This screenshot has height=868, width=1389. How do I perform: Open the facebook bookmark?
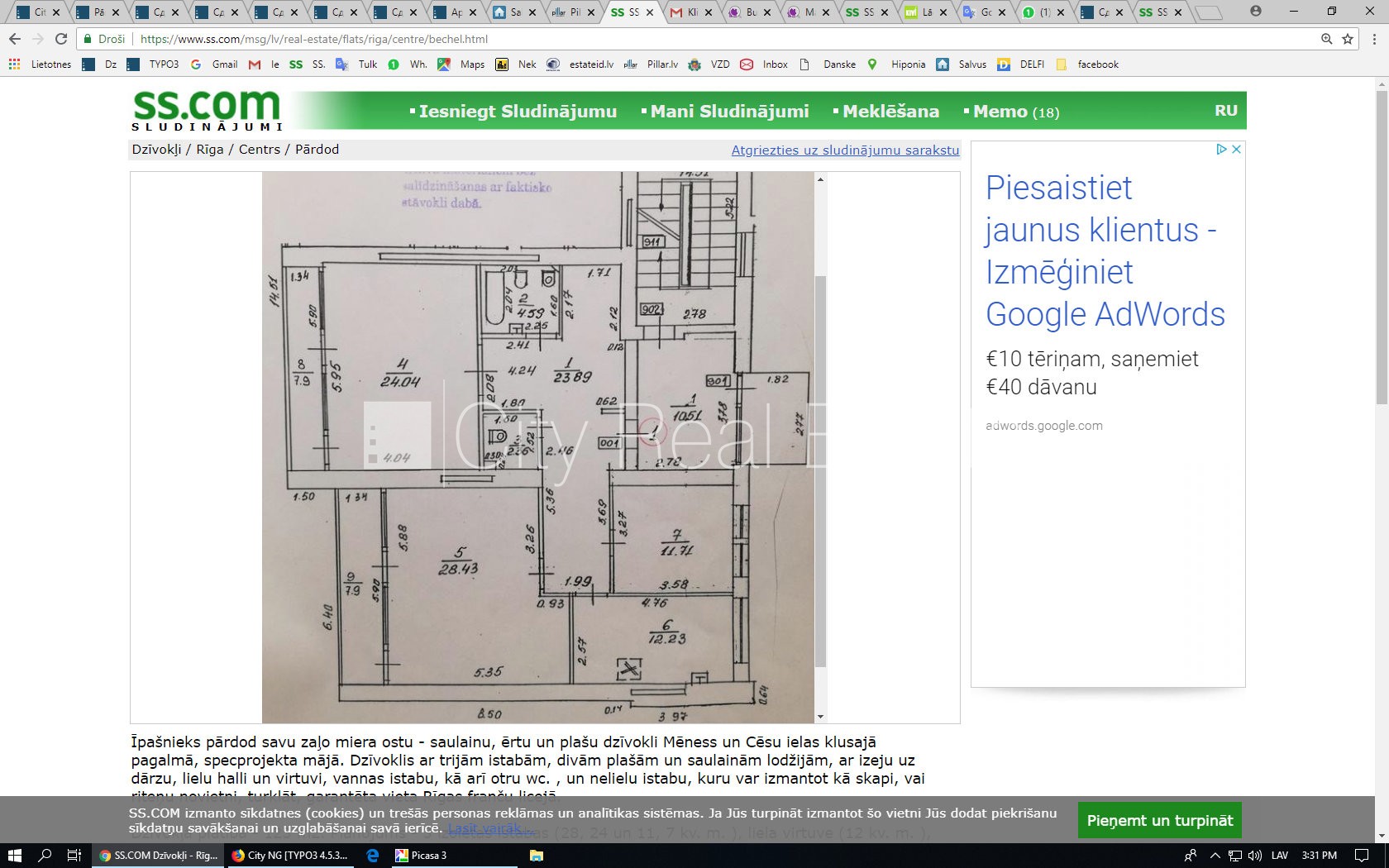pos(1088,64)
